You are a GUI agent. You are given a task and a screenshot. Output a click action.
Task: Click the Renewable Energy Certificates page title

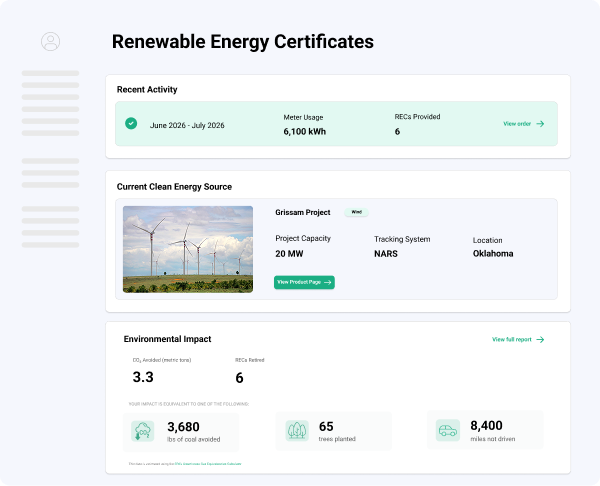tap(243, 42)
